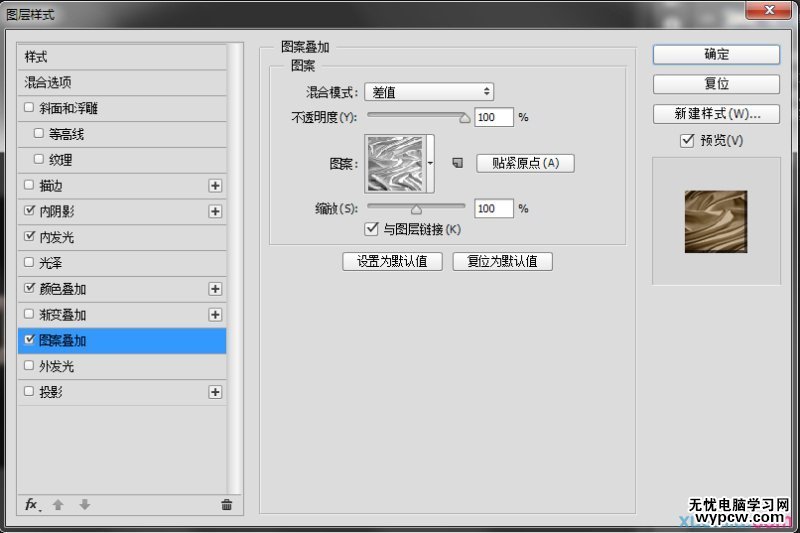Select the 样式 item in left list

point(122,57)
